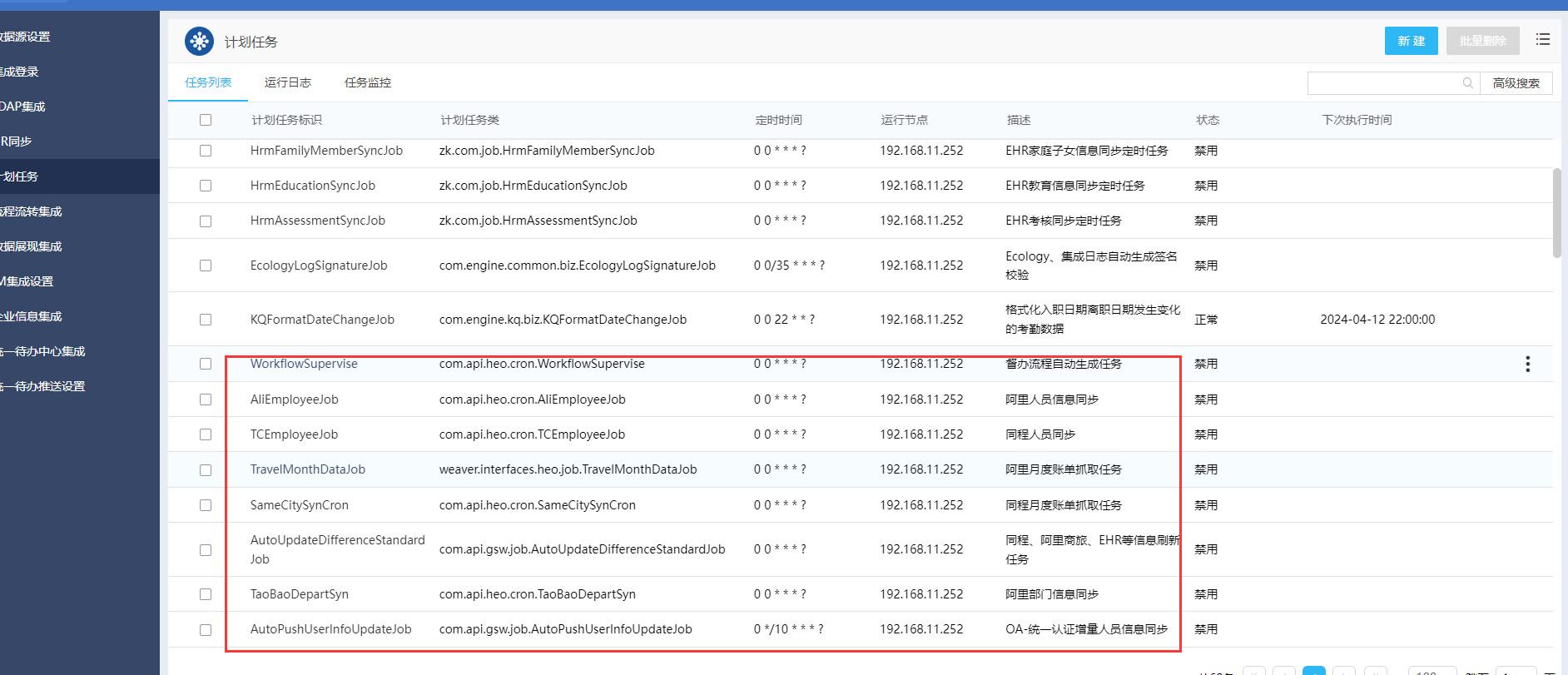
Task: Click the description 同程人员同步
Action: point(1040,434)
